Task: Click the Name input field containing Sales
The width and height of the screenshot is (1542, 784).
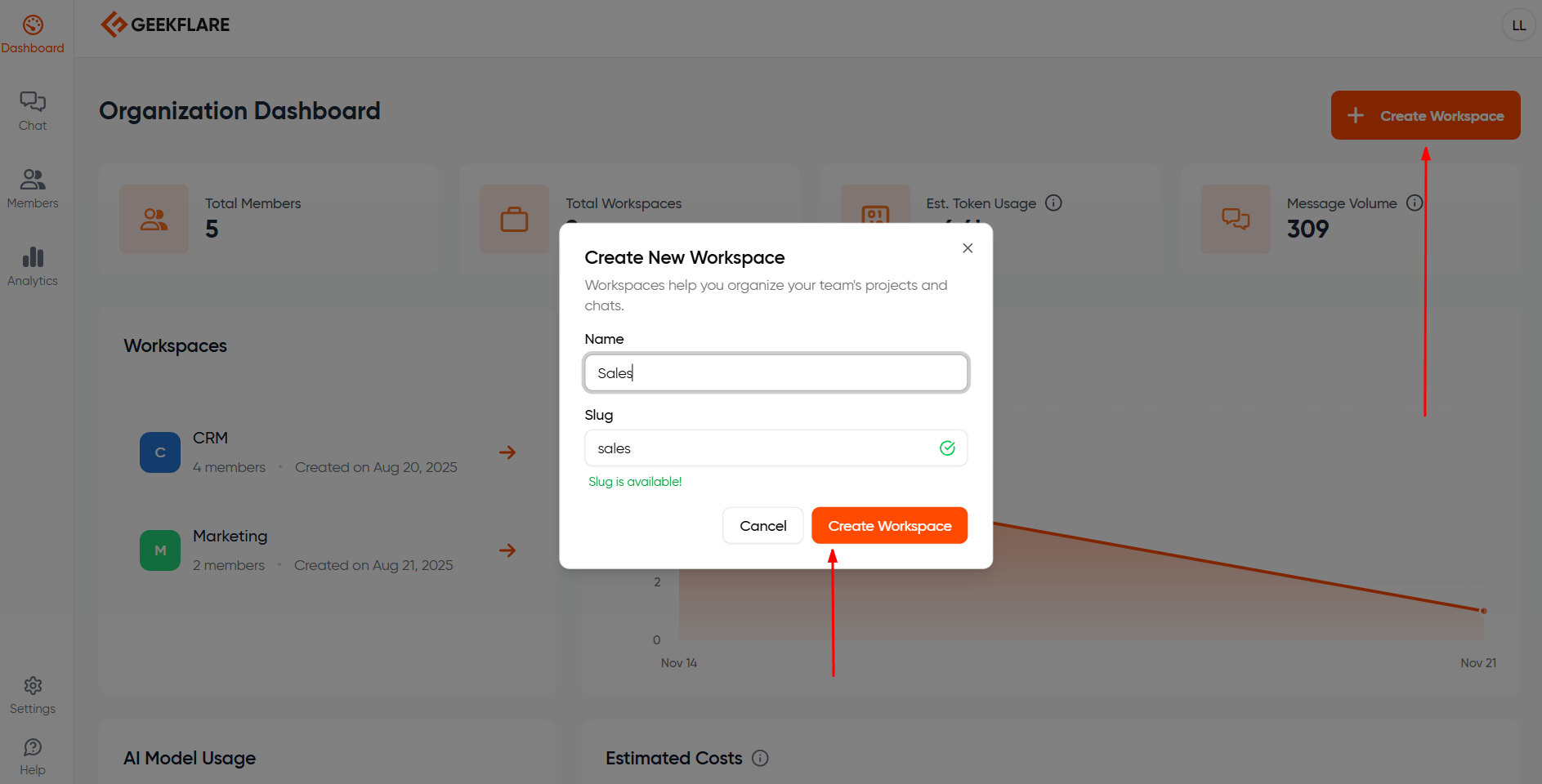Action: 776,372
